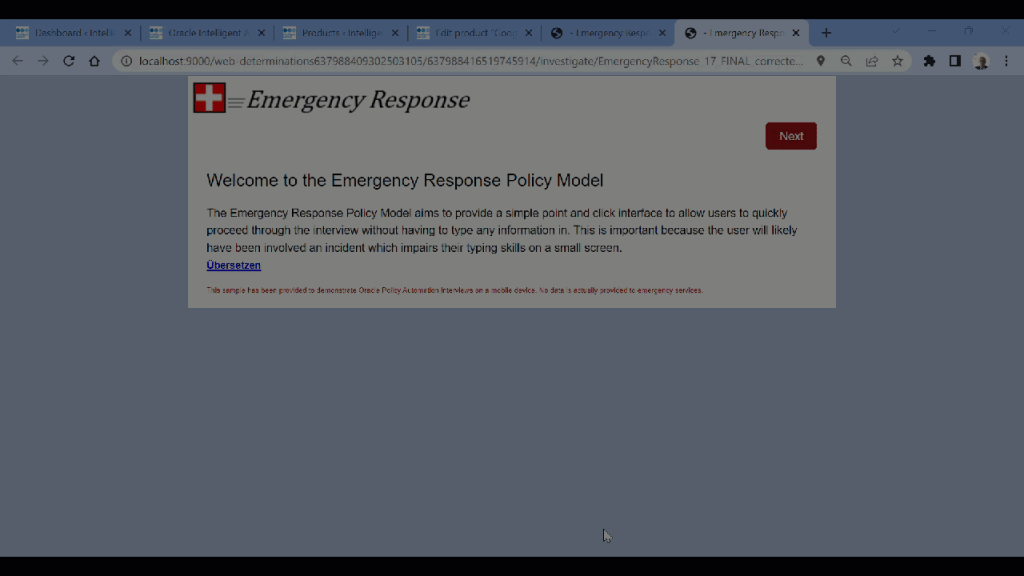This screenshot has height=576, width=1024.
Task: Go back in the browser
Action: click(x=18, y=61)
